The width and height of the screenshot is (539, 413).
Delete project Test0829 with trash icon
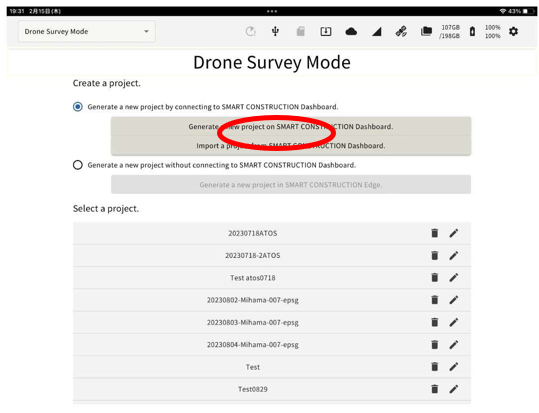coord(434,389)
